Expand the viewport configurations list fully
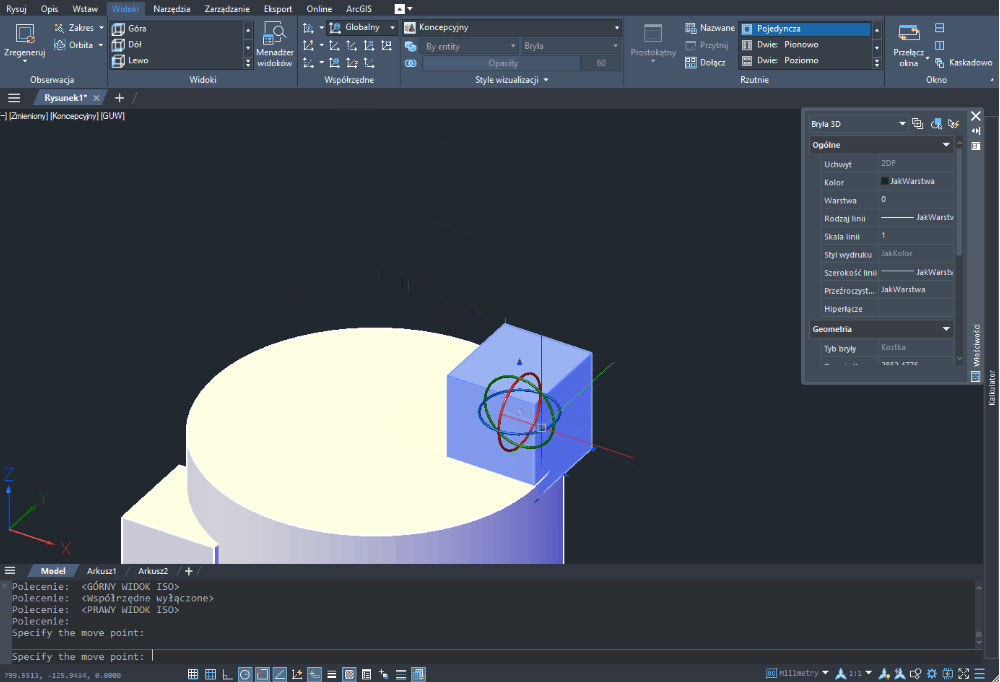 pyautogui.click(x=877, y=63)
